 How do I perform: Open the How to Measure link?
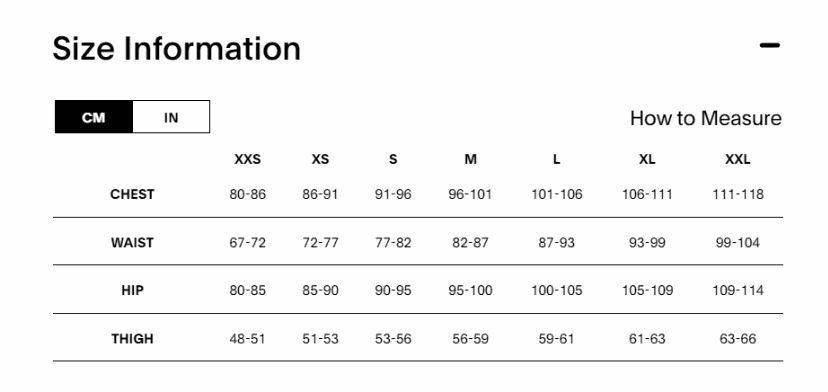click(705, 118)
